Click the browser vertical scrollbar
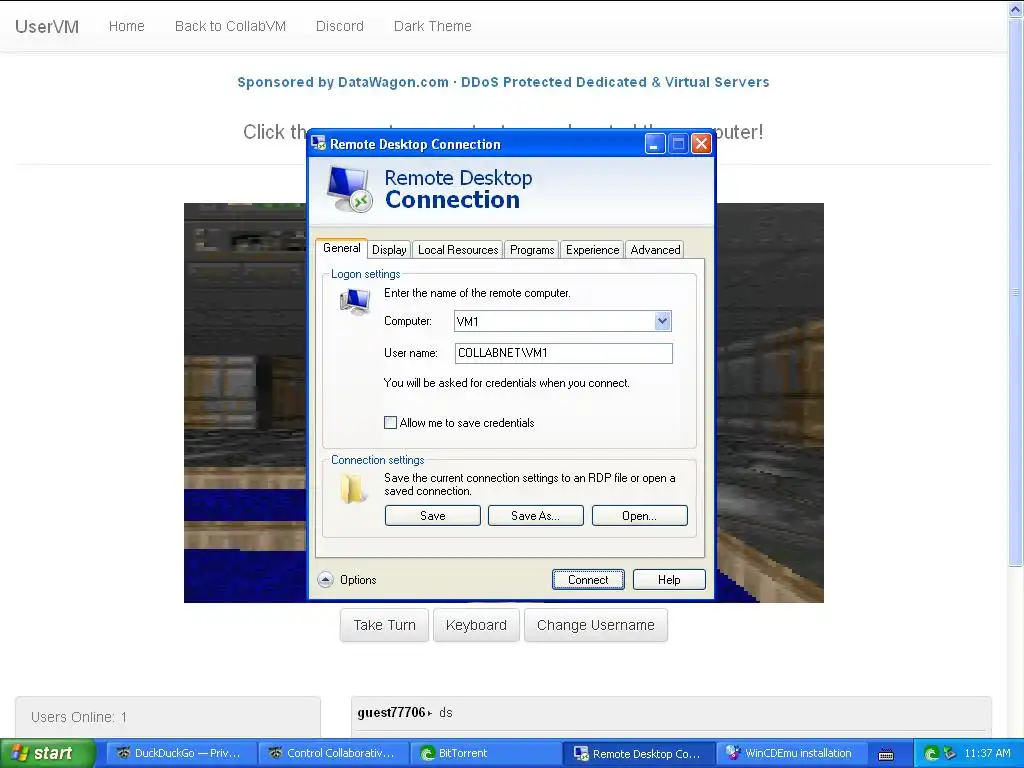The height and width of the screenshot is (768, 1024). tap(1016, 291)
